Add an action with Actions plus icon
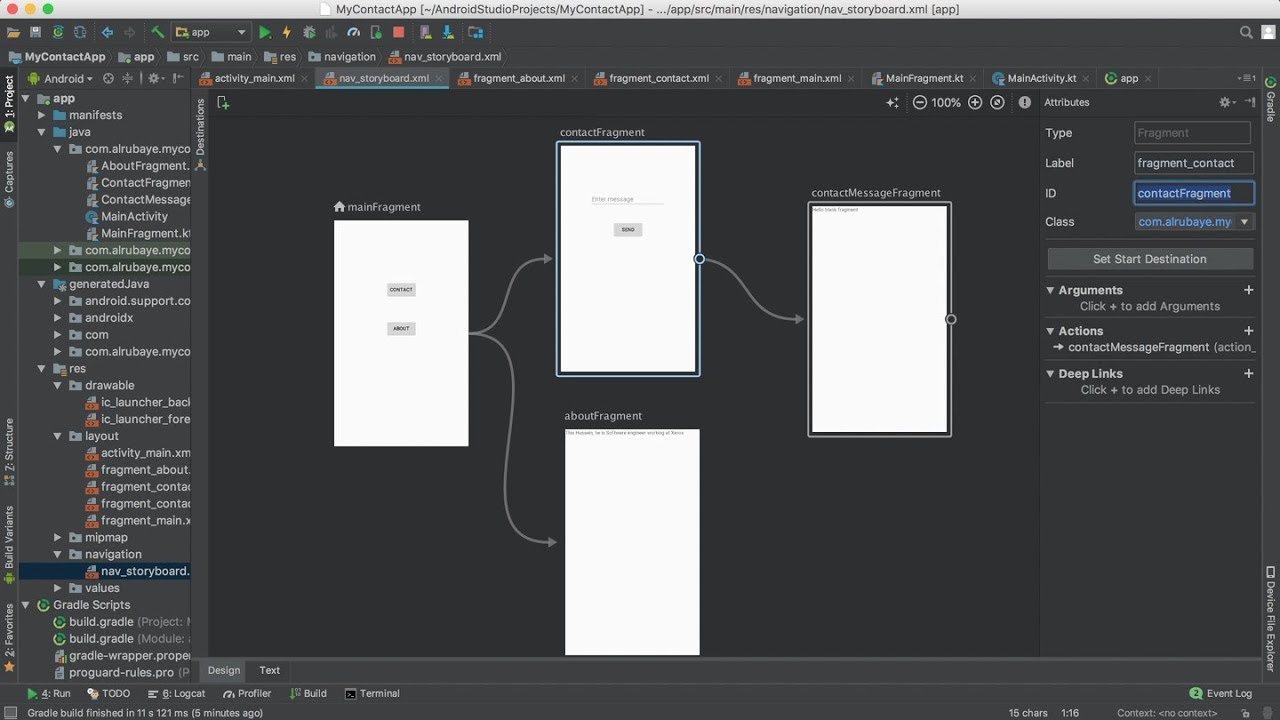1280x720 pixels. point(1248,331)
